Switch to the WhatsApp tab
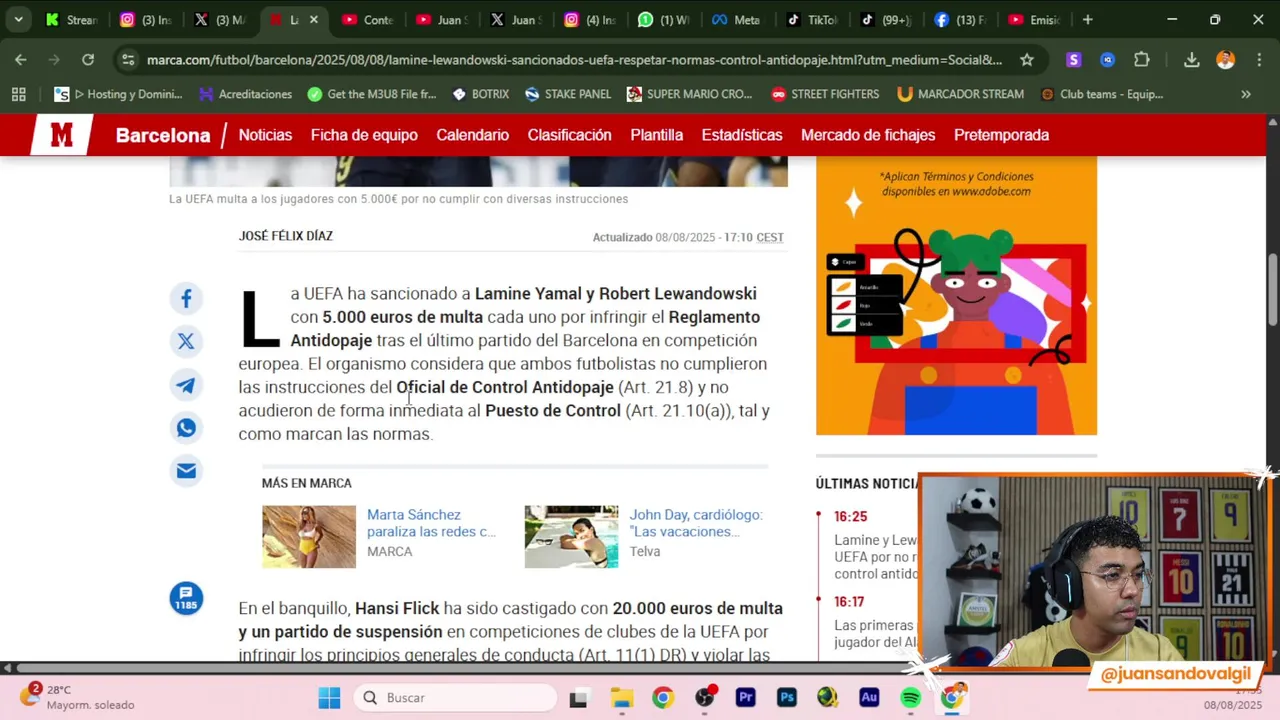The width and height of the screenshot is (1280, 720). [x=664, y=20]
